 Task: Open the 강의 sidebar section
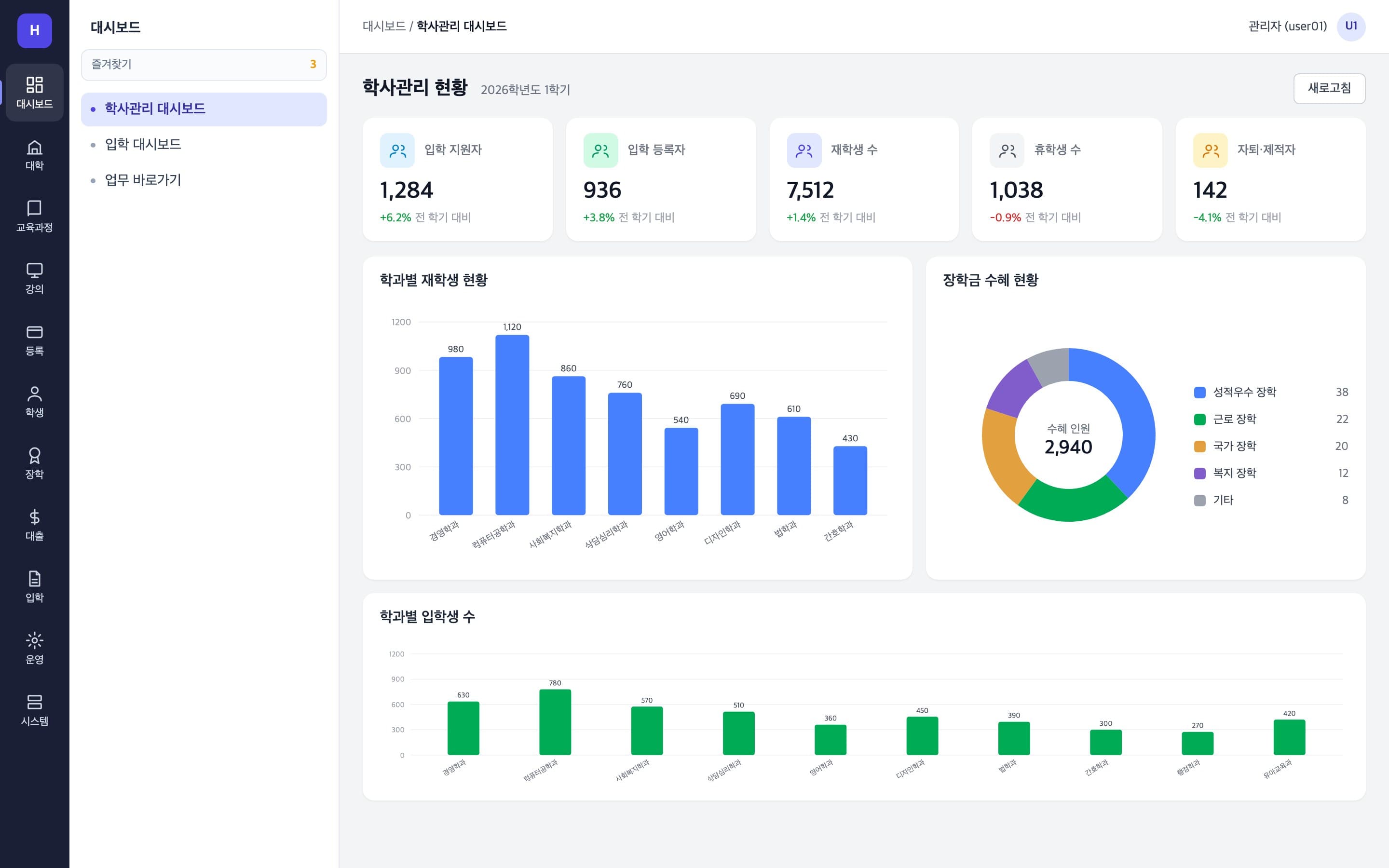click(x=34, y=278)
